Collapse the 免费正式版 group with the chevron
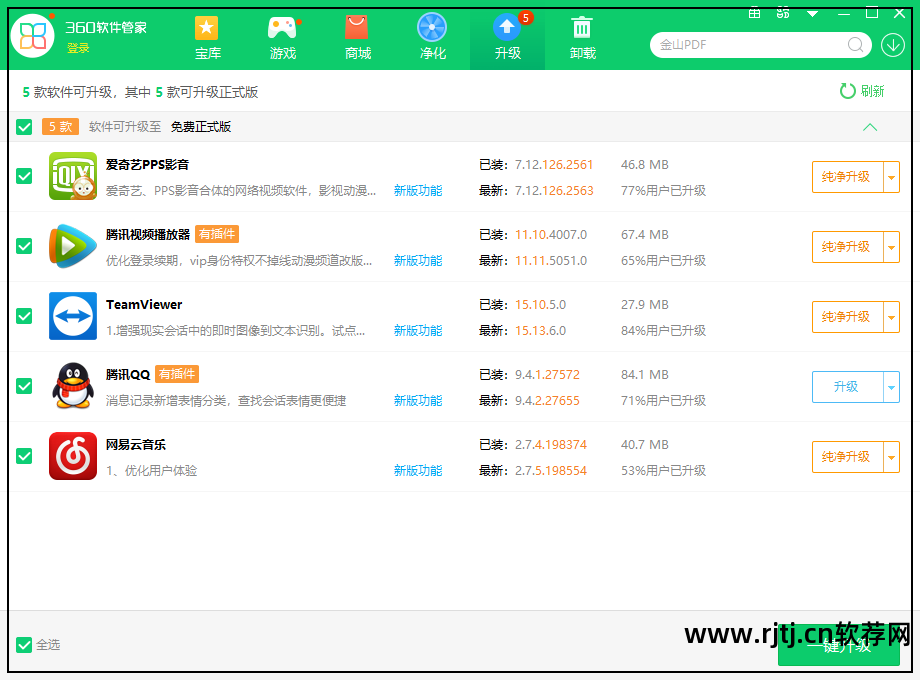This screenshot has height=680, width=920. (870, 127)
